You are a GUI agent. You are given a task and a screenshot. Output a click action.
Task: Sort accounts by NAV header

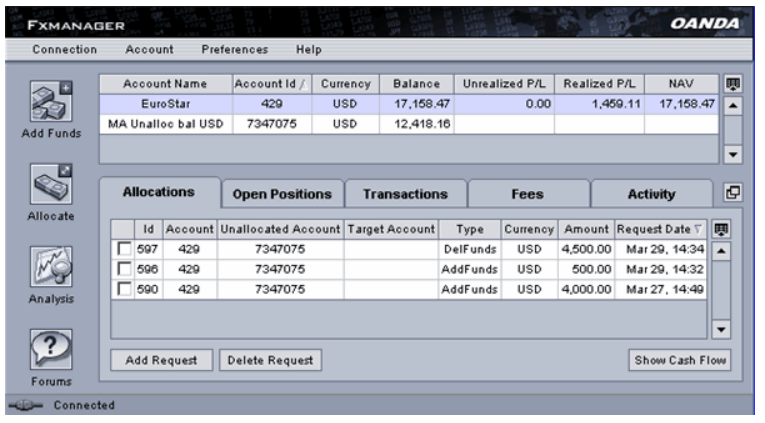(682, 84)
